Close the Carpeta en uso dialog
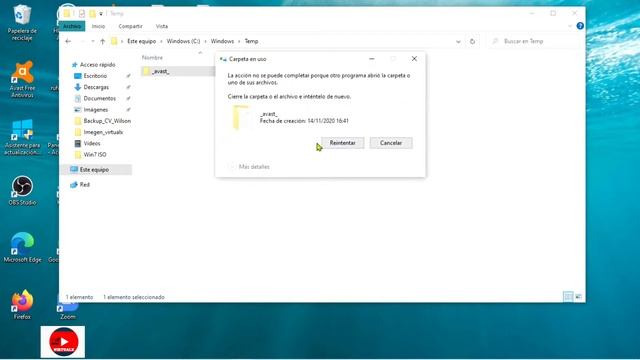The width and height of the screenshot is (640, 360). click(414, 59)
